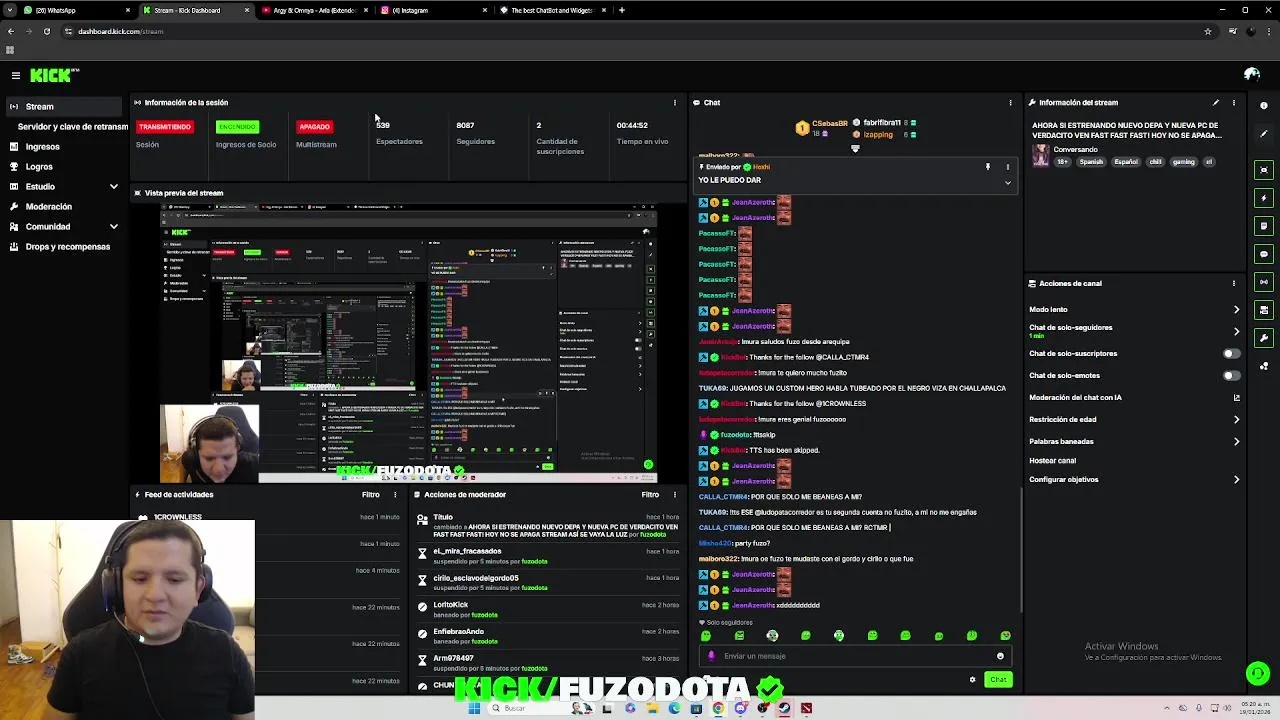The width and height of the screenshot is (1280, 720).
Task: Open Modo lento settings arrow
Action: [1236, 309]
